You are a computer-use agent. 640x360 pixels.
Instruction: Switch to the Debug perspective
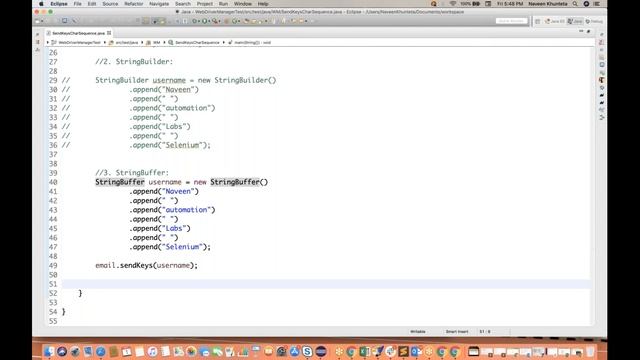coord(594,21)
